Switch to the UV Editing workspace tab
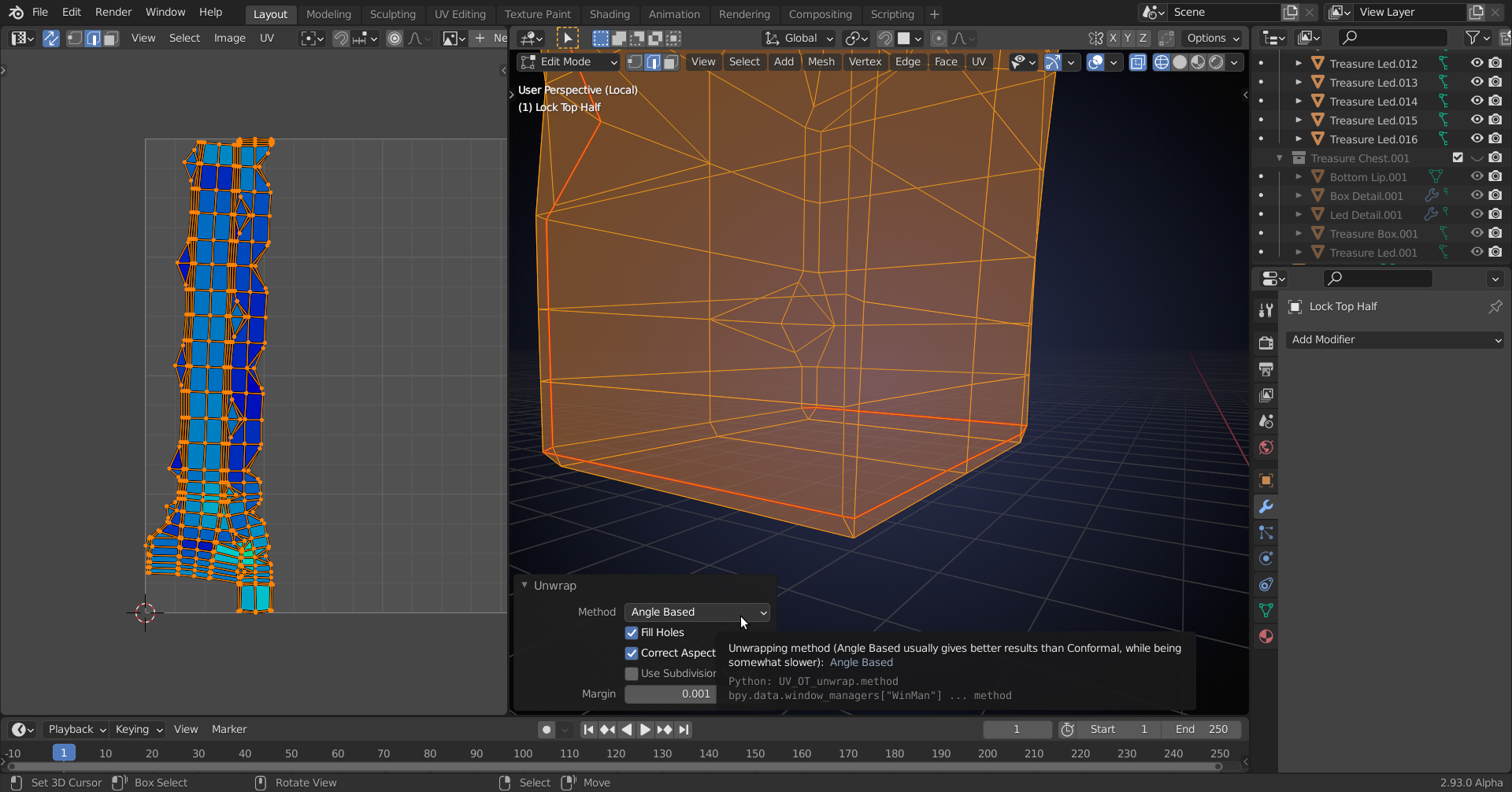Screen dimensions: 1512x792 [460, 14]
